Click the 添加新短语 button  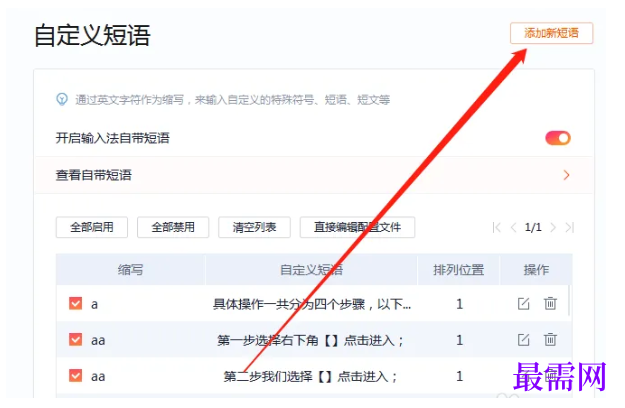tap(551, 33)
